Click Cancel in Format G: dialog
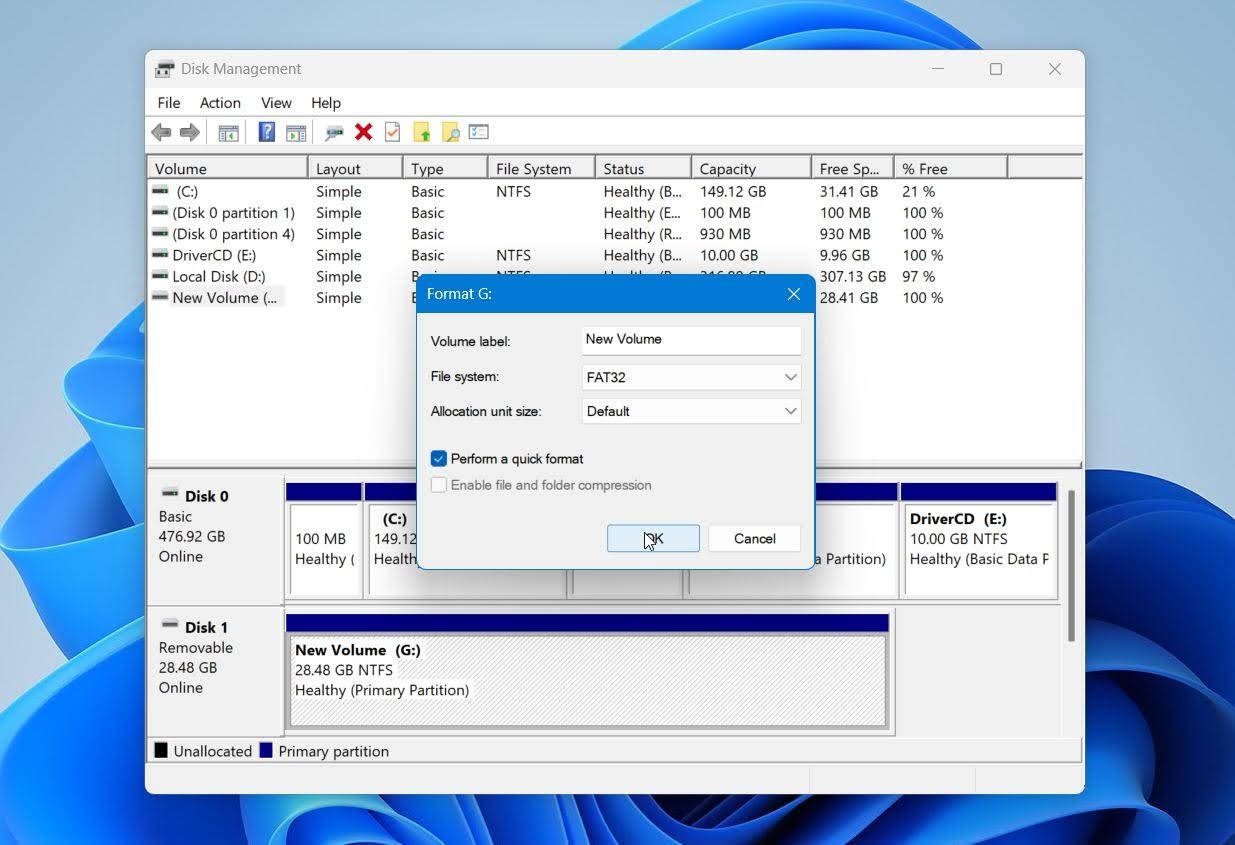The height and width of the screenshot is (845, 1235). [x=754, y=538]
